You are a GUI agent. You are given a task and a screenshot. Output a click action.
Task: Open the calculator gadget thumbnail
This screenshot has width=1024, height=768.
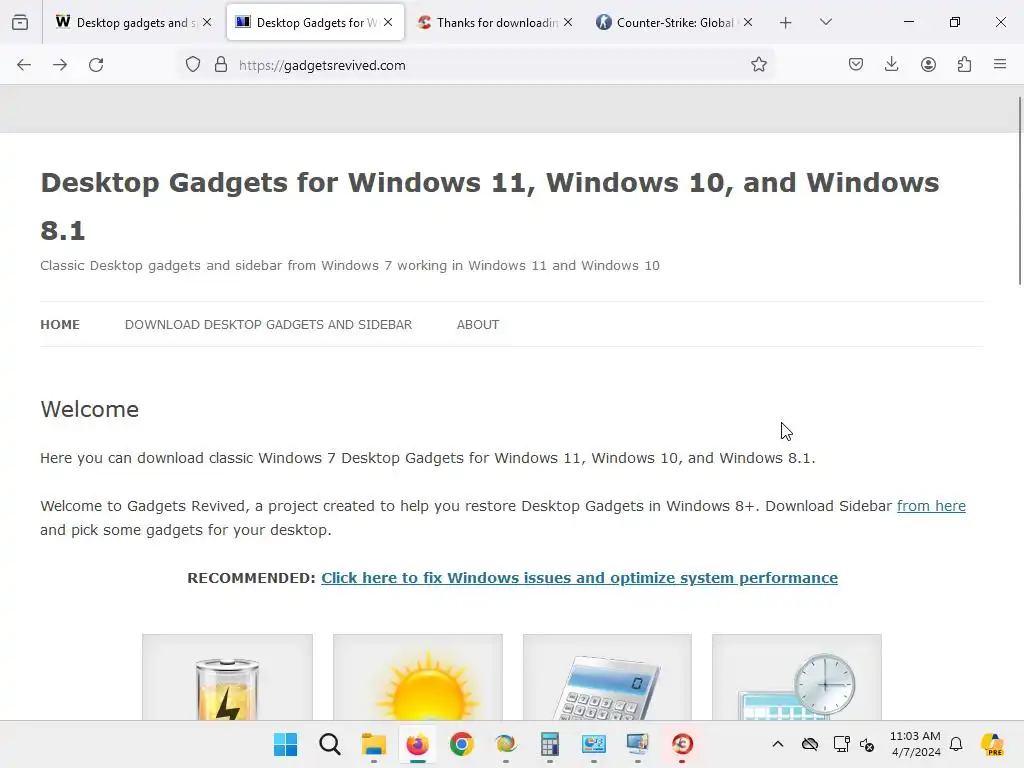pos(607,677)
